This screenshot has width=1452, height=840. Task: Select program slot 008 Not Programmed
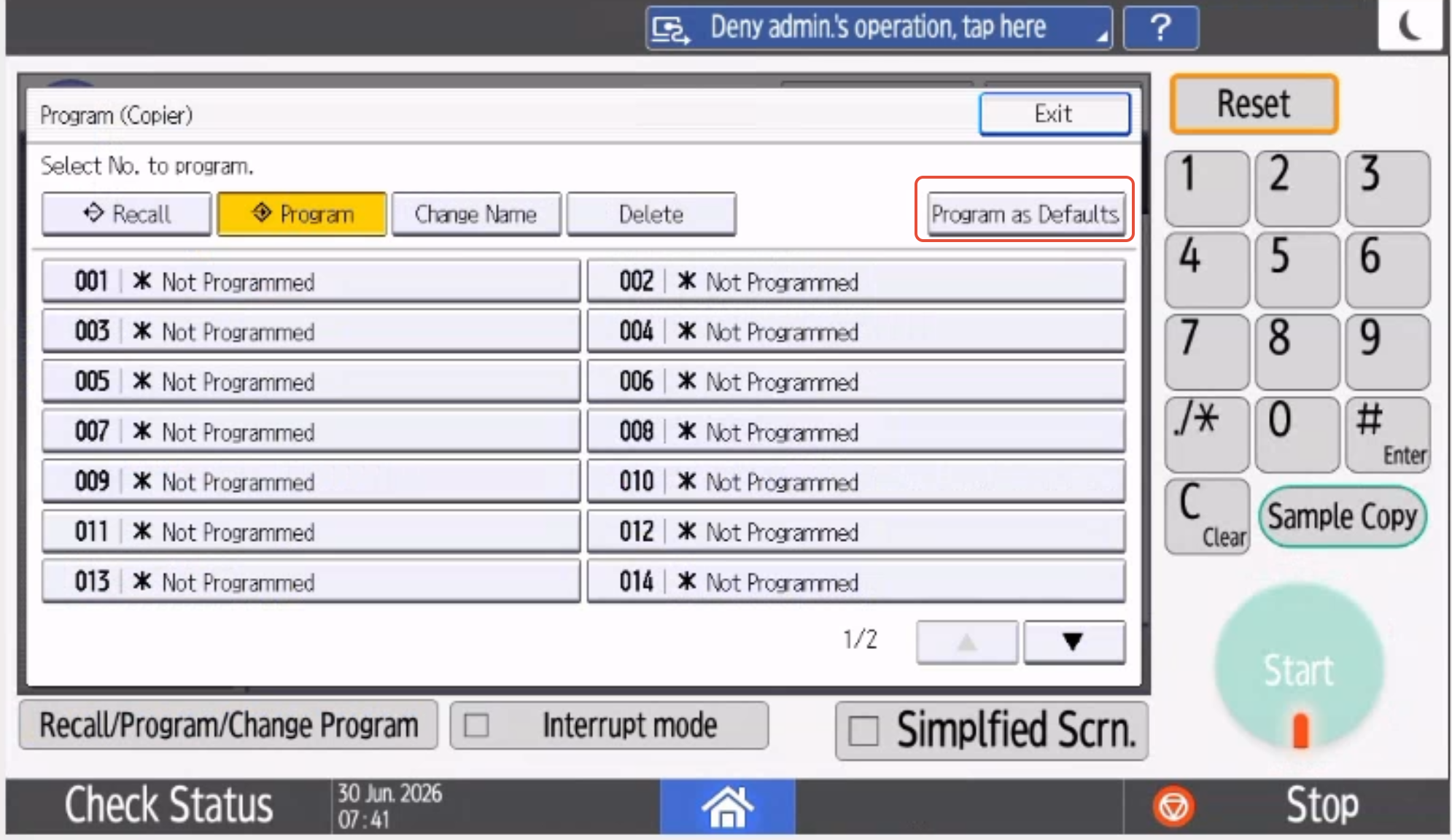click(x=856, y=432)
